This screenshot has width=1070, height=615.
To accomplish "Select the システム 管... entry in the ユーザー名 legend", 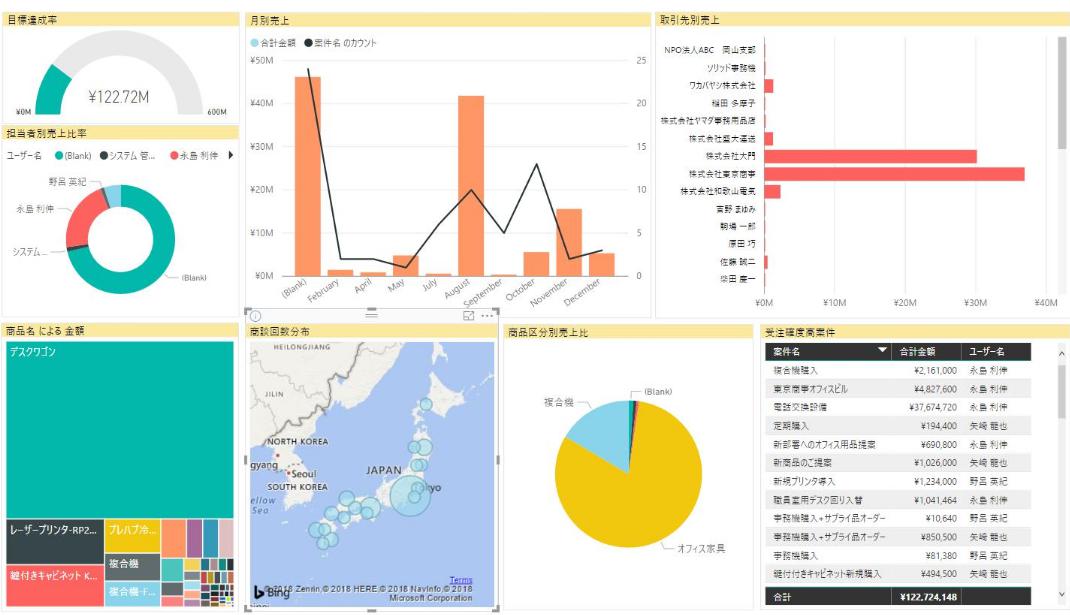I will point(128,156).
